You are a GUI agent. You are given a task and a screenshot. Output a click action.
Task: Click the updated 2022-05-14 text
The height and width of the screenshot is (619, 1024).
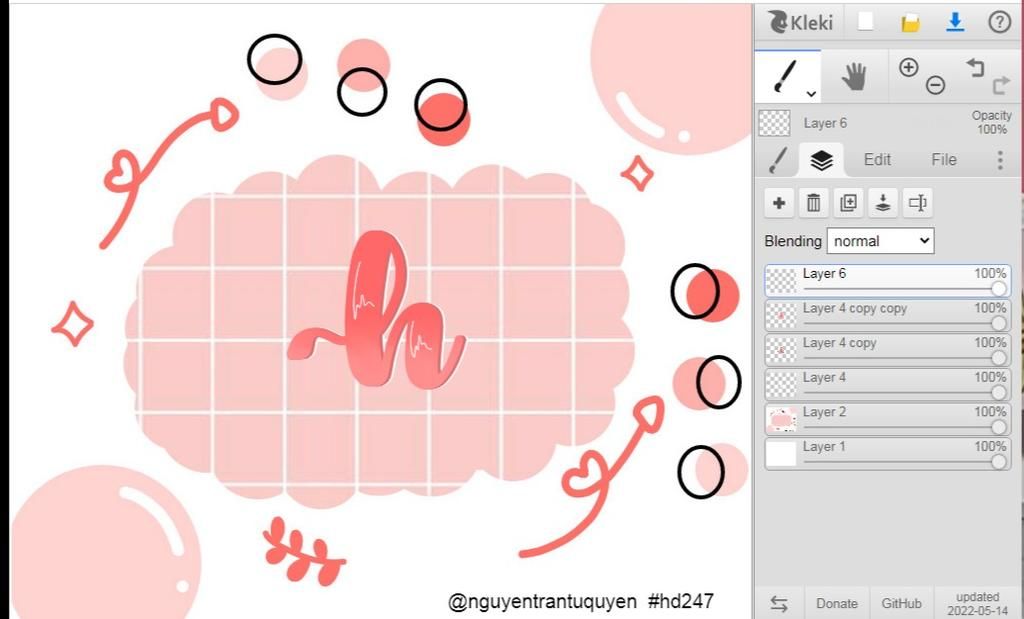(x=978, y=604)
